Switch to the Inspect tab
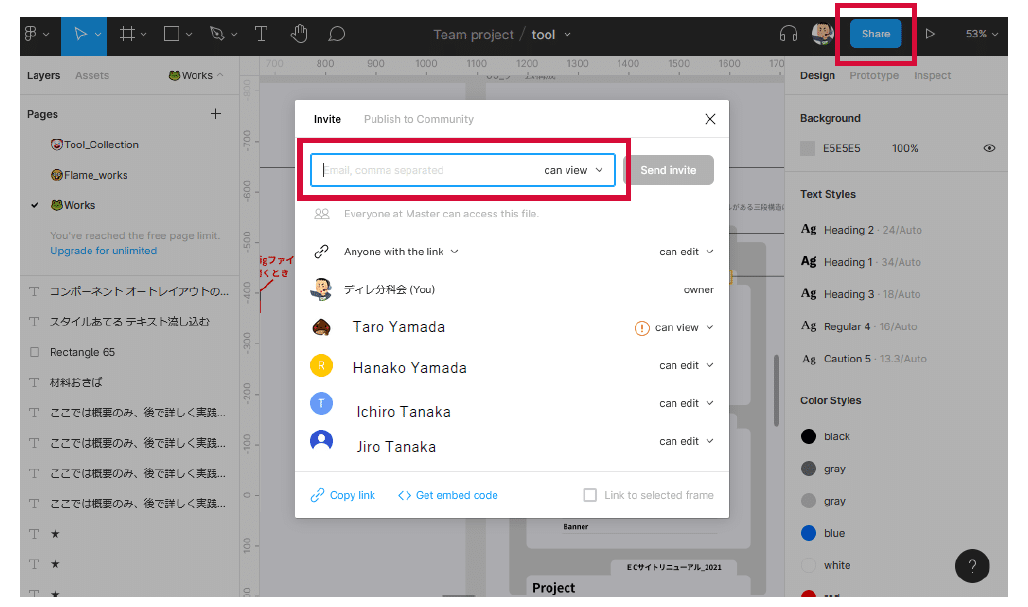 pos(932,75)
